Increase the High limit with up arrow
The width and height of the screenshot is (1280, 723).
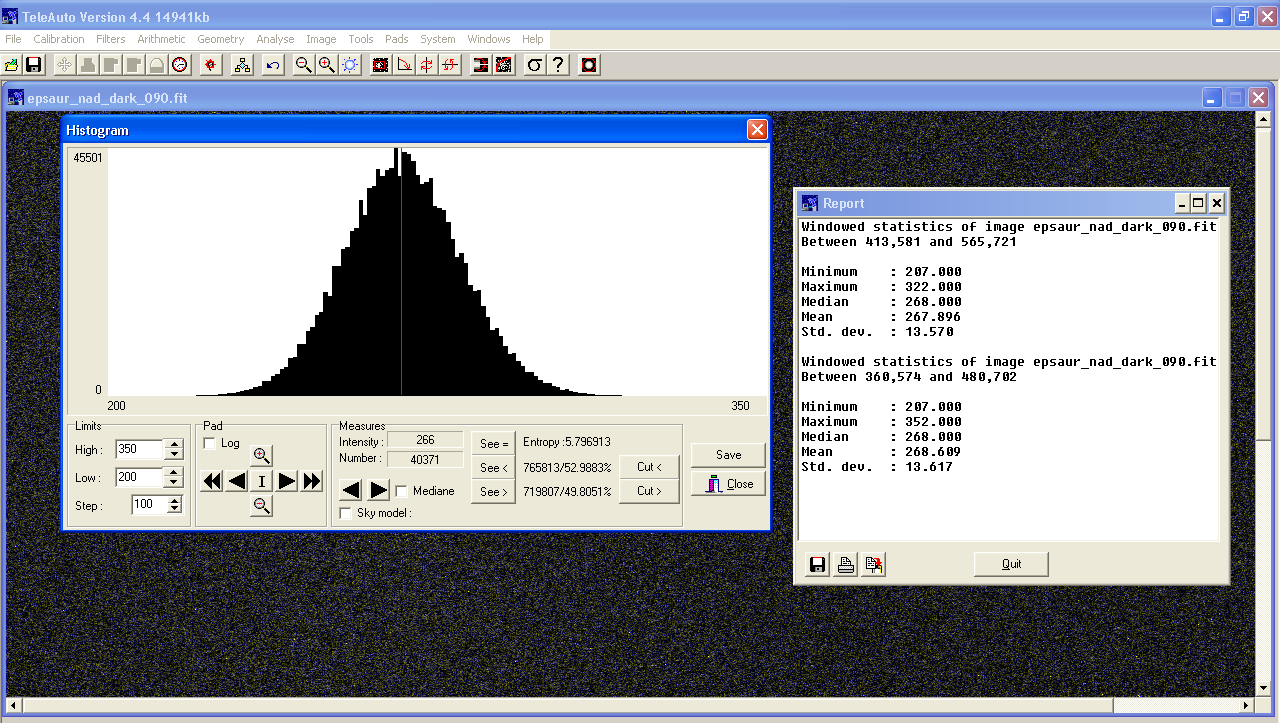(x=175, y=444)
